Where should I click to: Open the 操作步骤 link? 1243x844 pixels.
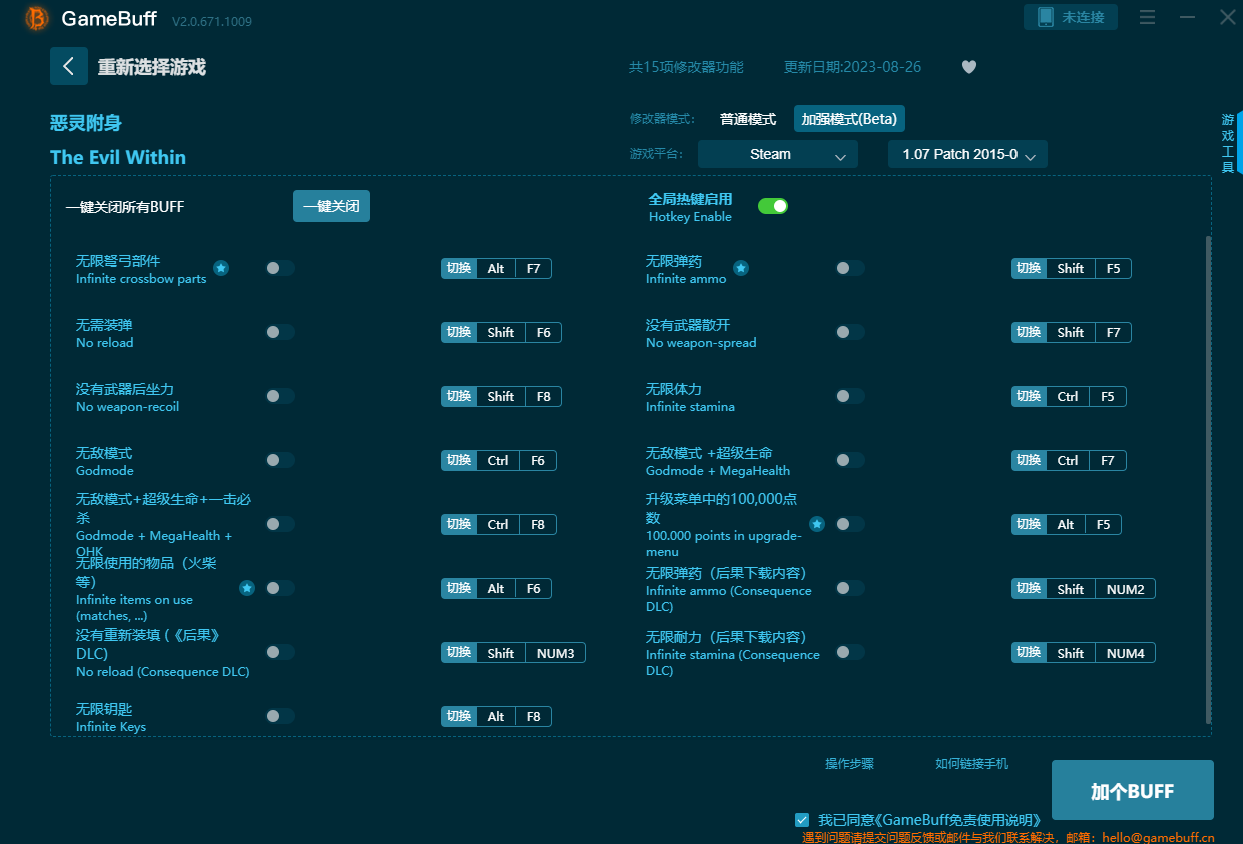[849, 764]
